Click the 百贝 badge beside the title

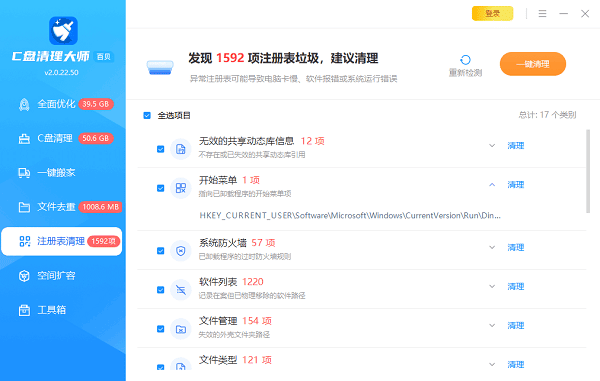tap(104, 57)
